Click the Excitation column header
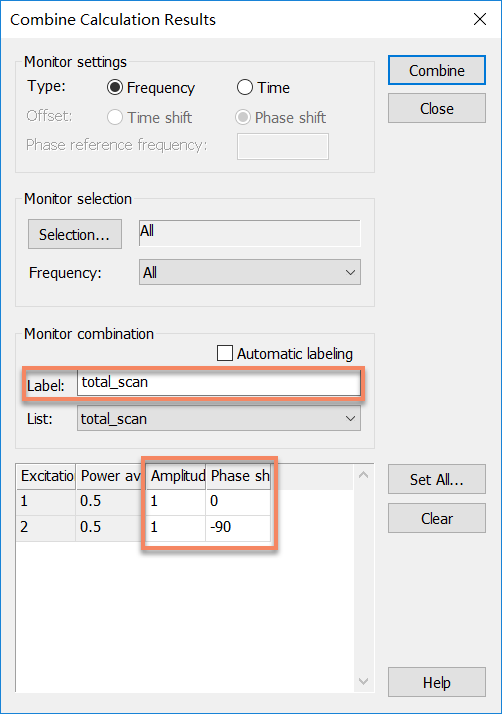The width and height of the screenshot is (502, 714). coord(46,476)
